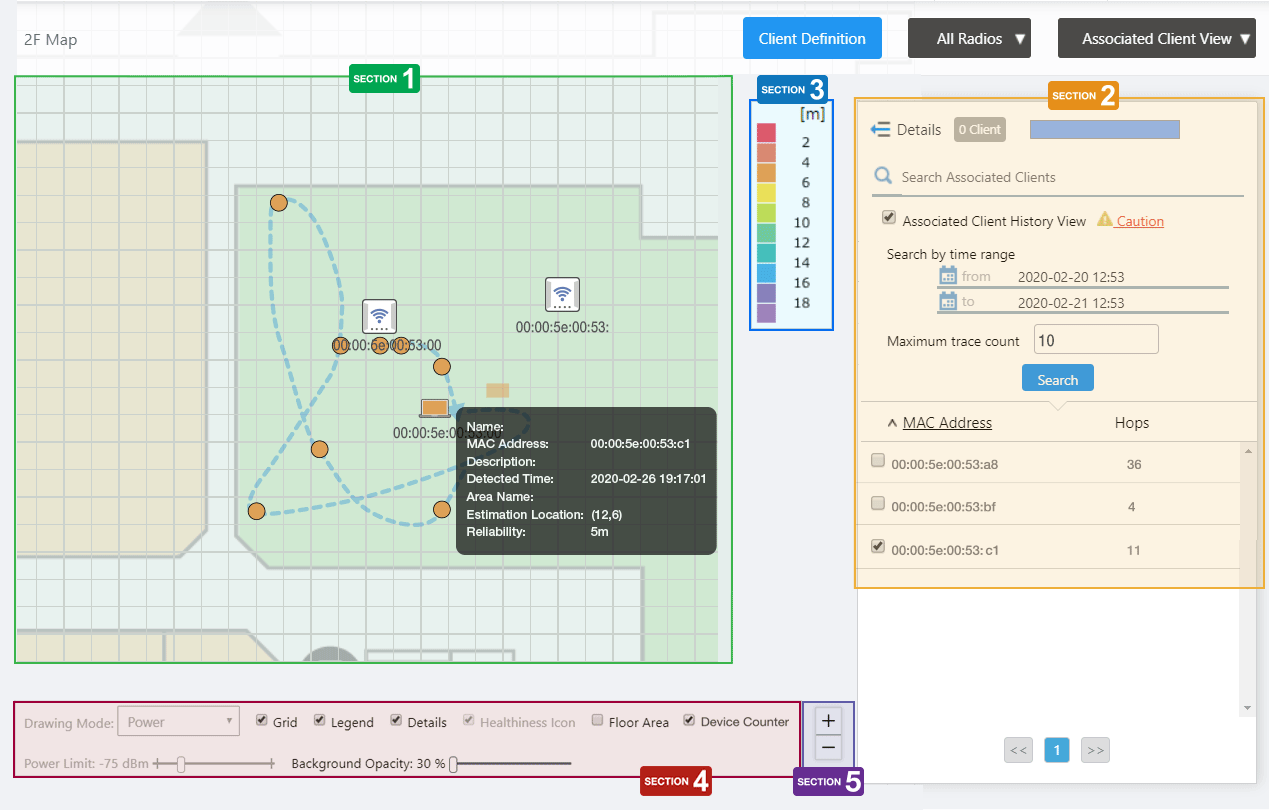This screenshot has width=1269, height=810.
Task: Open the 'from' date calendar icon
Action: (948, 276)
